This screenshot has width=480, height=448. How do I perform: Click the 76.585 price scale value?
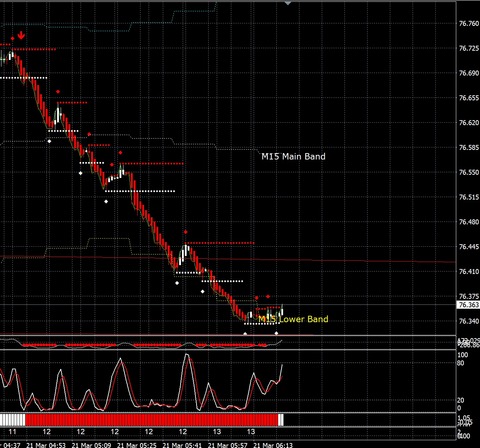point(469,148)
